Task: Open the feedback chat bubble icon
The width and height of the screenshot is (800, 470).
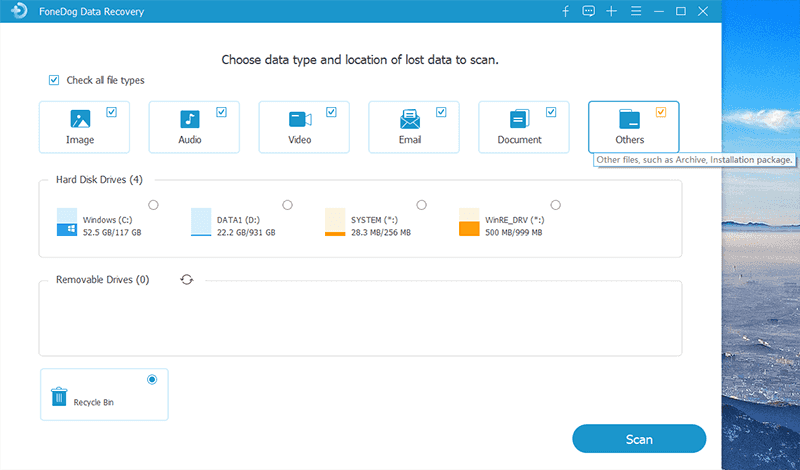Action: tap(588, 11)
